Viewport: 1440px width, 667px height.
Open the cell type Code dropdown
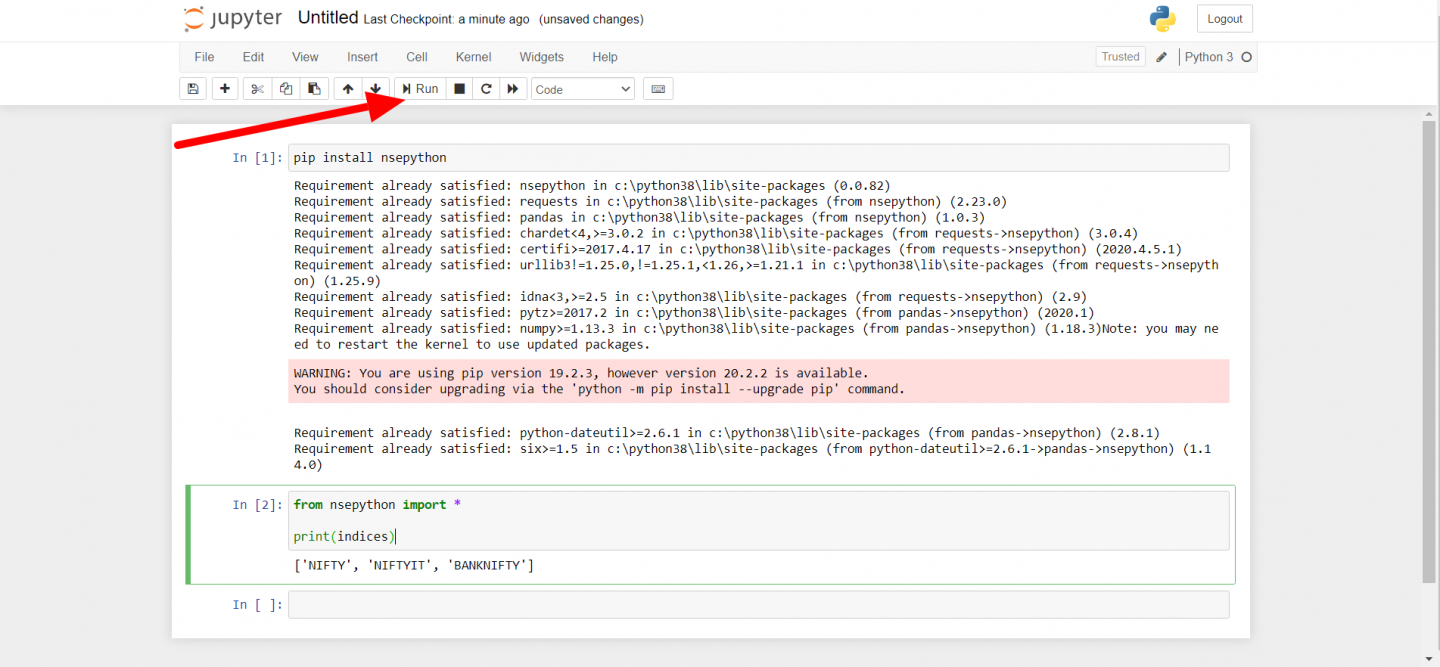pyautogui.click(x=582, y=88)
